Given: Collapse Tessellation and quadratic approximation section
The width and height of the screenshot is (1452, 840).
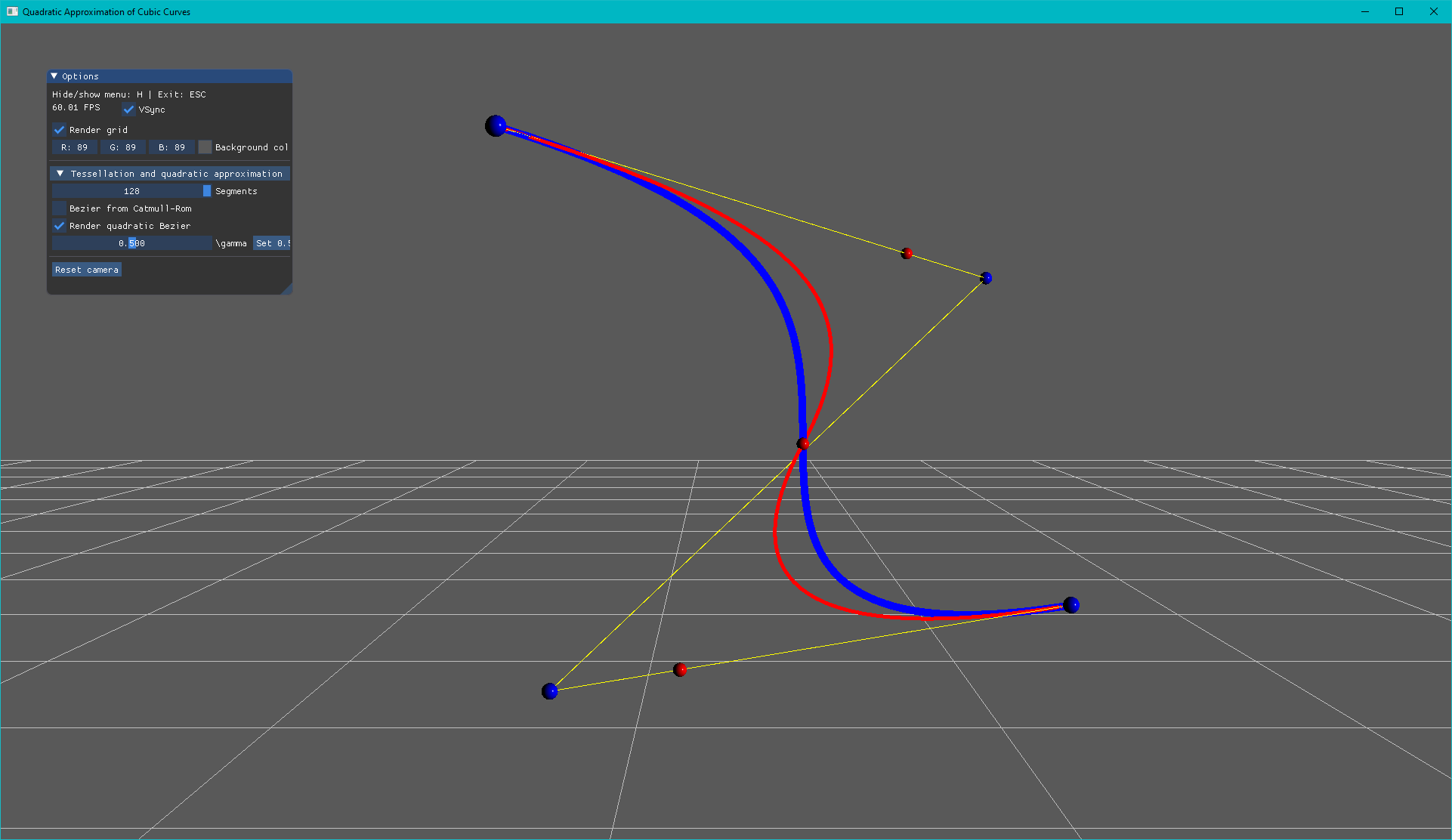Looking at the screenshot, I should point(60,174).
